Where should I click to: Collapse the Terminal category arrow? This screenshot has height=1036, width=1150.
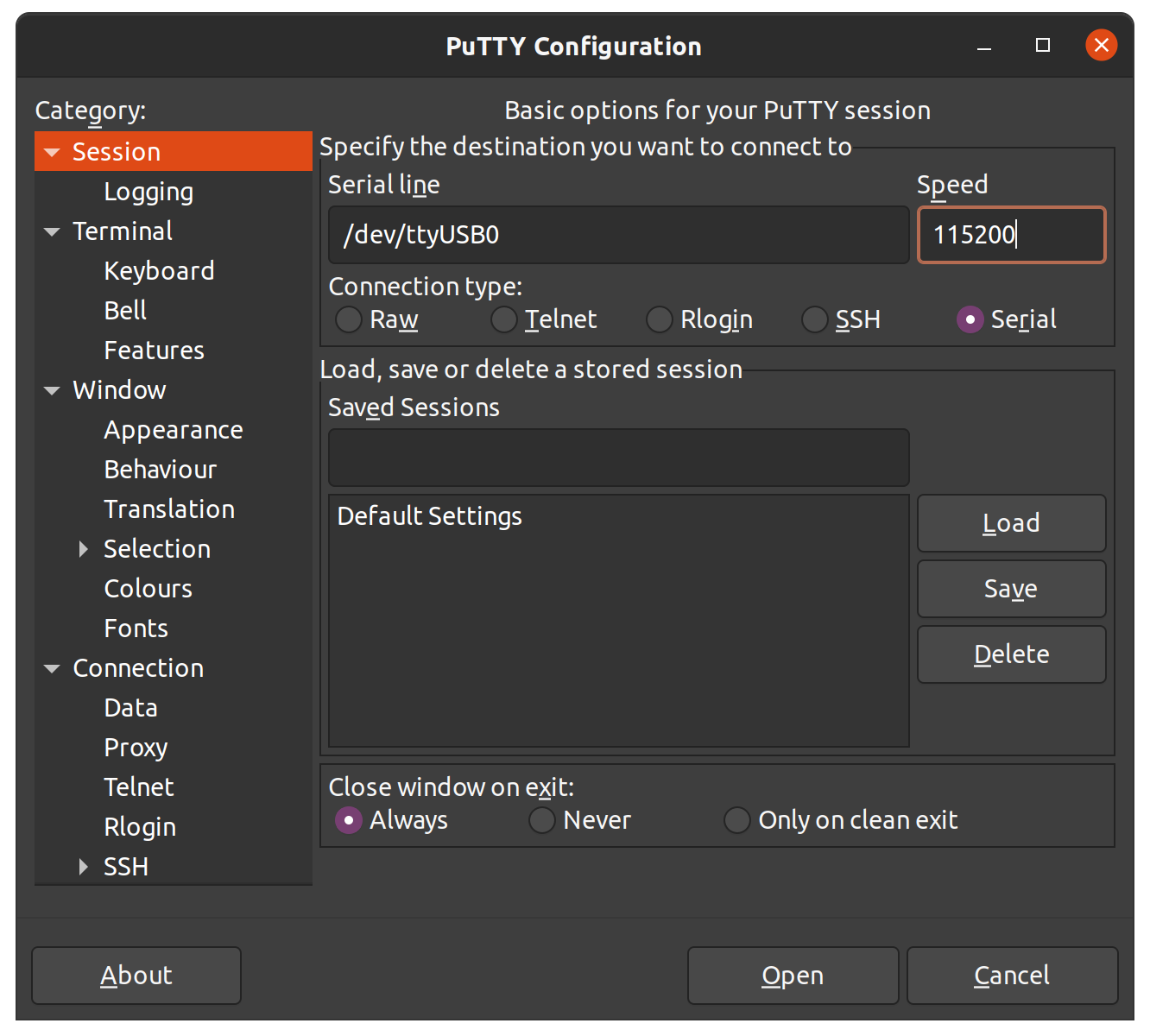(52, 231)
